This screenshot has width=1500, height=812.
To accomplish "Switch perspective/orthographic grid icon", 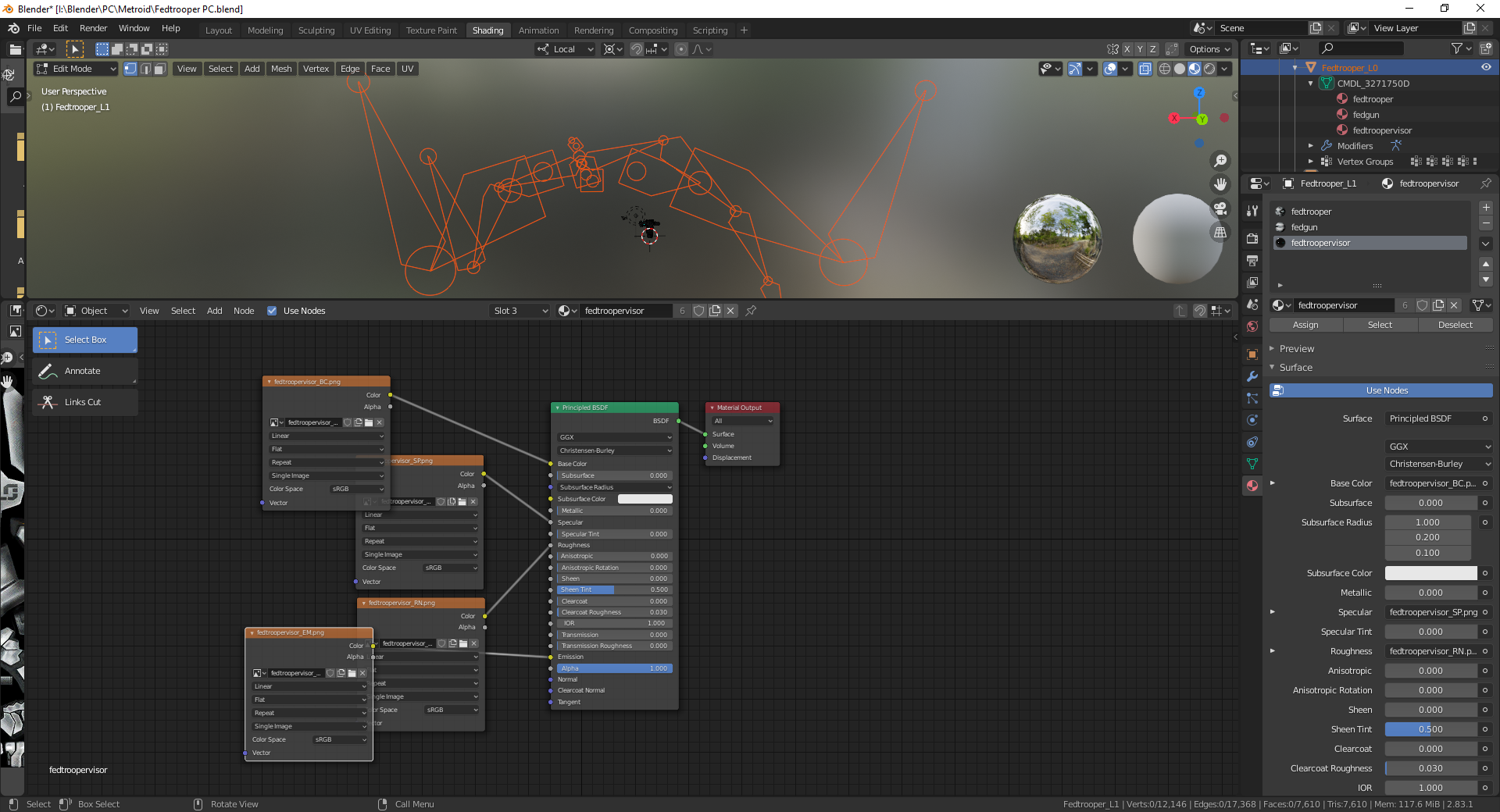I will [1220, 233].
